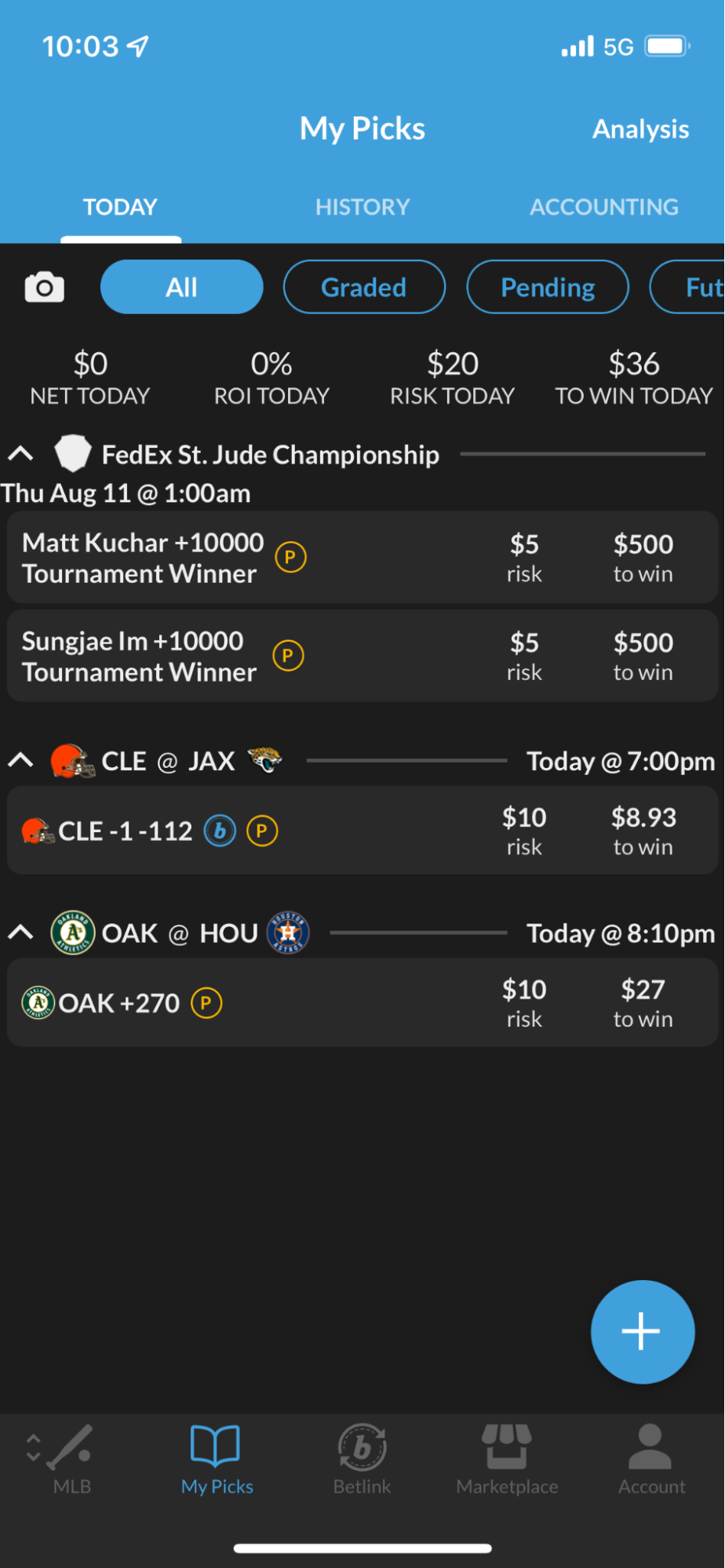Tap the pending badge on Matt Kuchar pick

[x=290, y=558]
